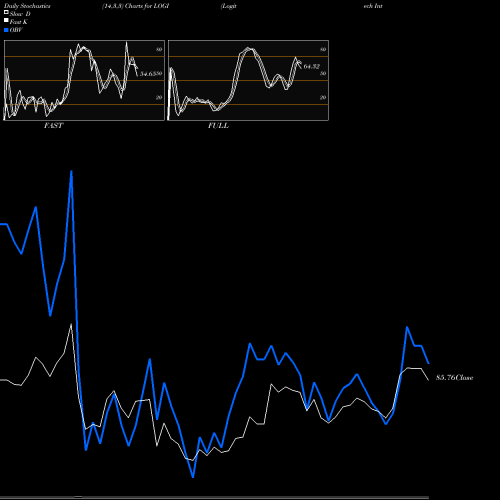Click the 'Daily Stochastics' title text
This screenshot has height=500, width=500.
pos(27,6)
